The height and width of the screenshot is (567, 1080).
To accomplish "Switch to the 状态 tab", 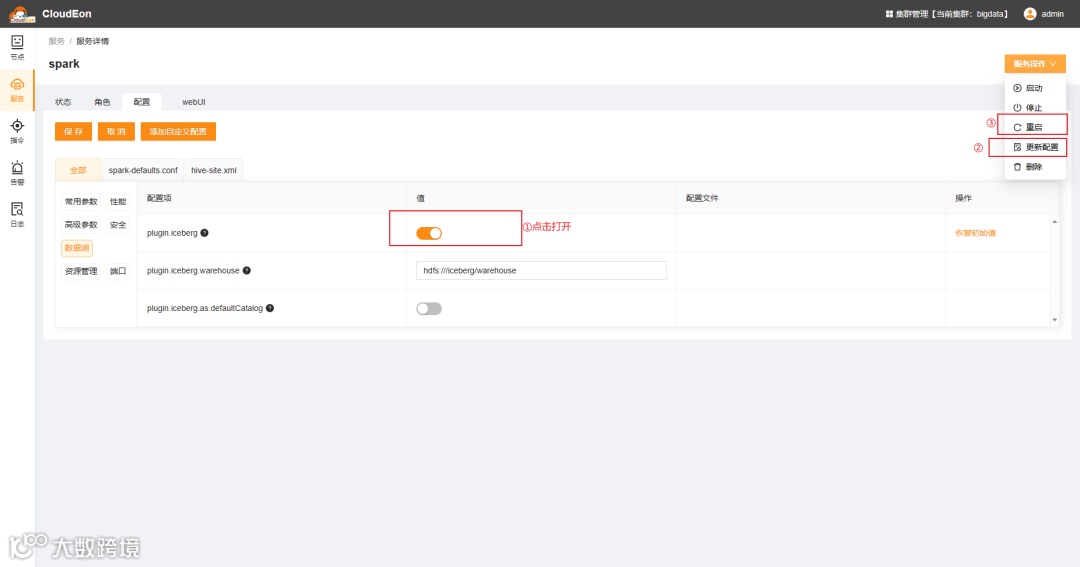I will coord(63,102).
